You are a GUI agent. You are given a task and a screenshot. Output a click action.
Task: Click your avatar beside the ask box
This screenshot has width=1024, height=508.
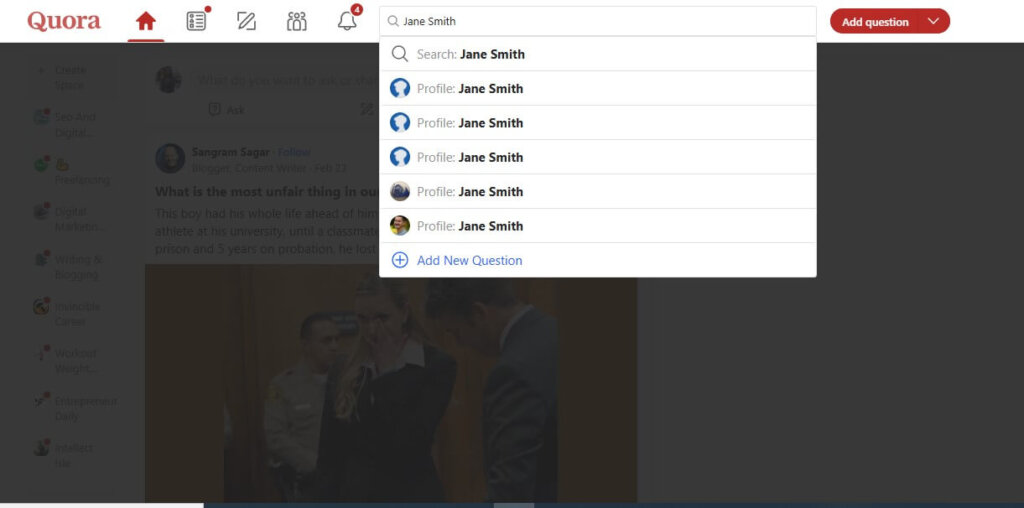click(168, 80)
